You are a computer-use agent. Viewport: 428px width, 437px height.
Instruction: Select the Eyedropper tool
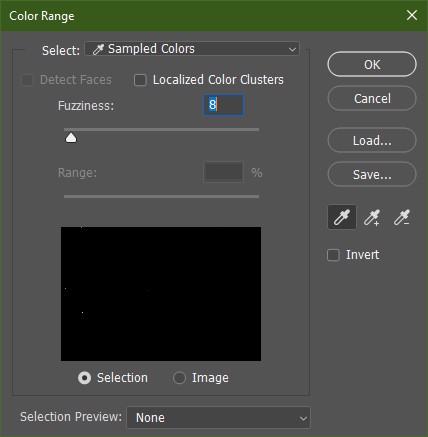[x=342, y=217]
